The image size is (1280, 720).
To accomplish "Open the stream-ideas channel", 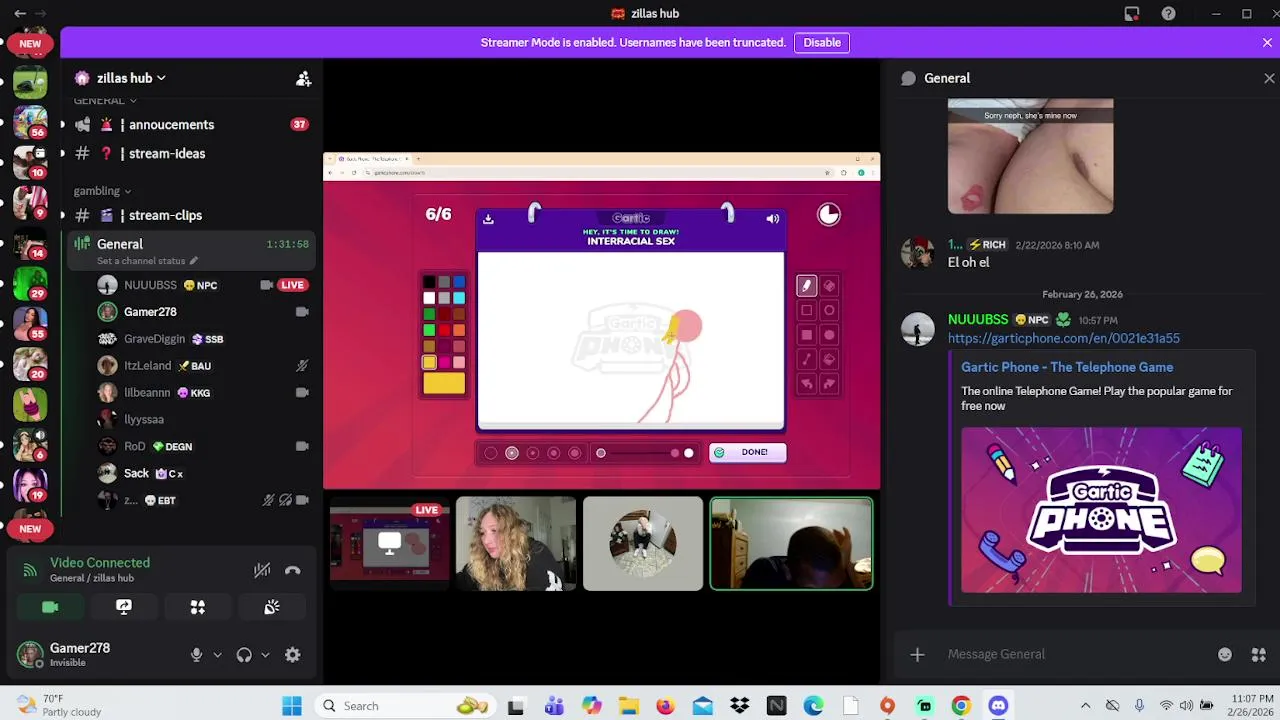I will click(192, 154).
